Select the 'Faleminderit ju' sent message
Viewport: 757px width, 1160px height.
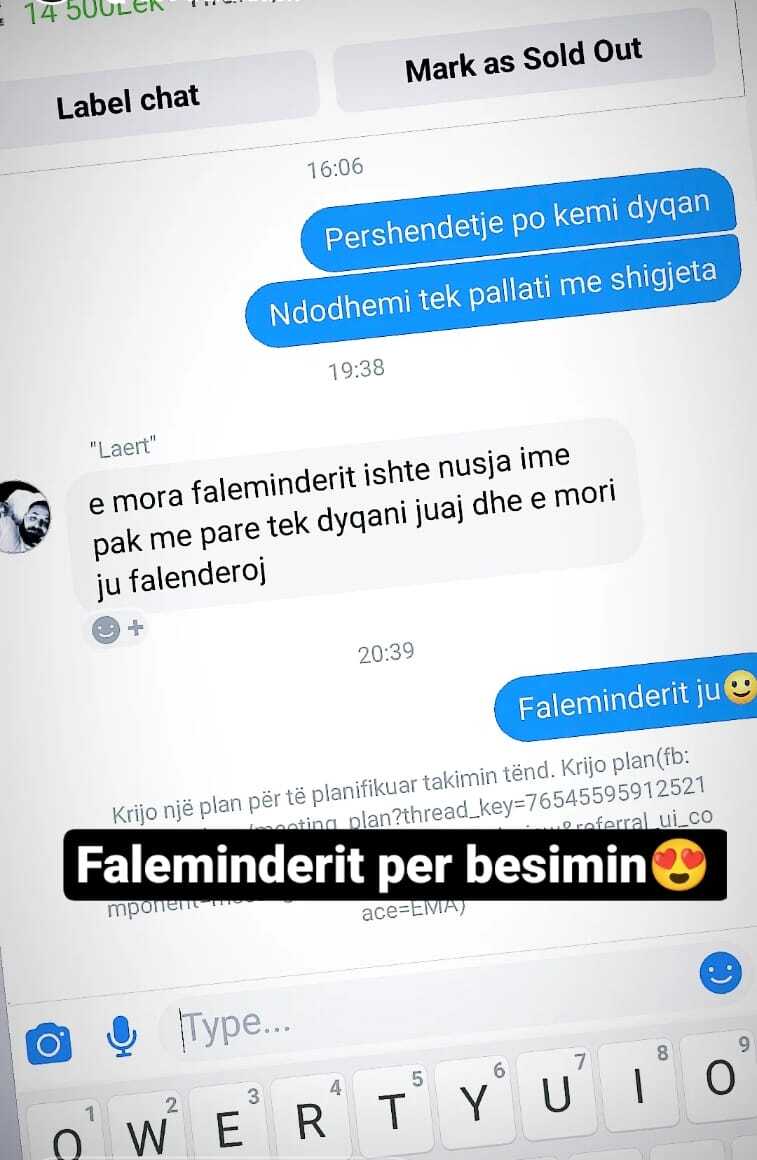pos(626,697)
